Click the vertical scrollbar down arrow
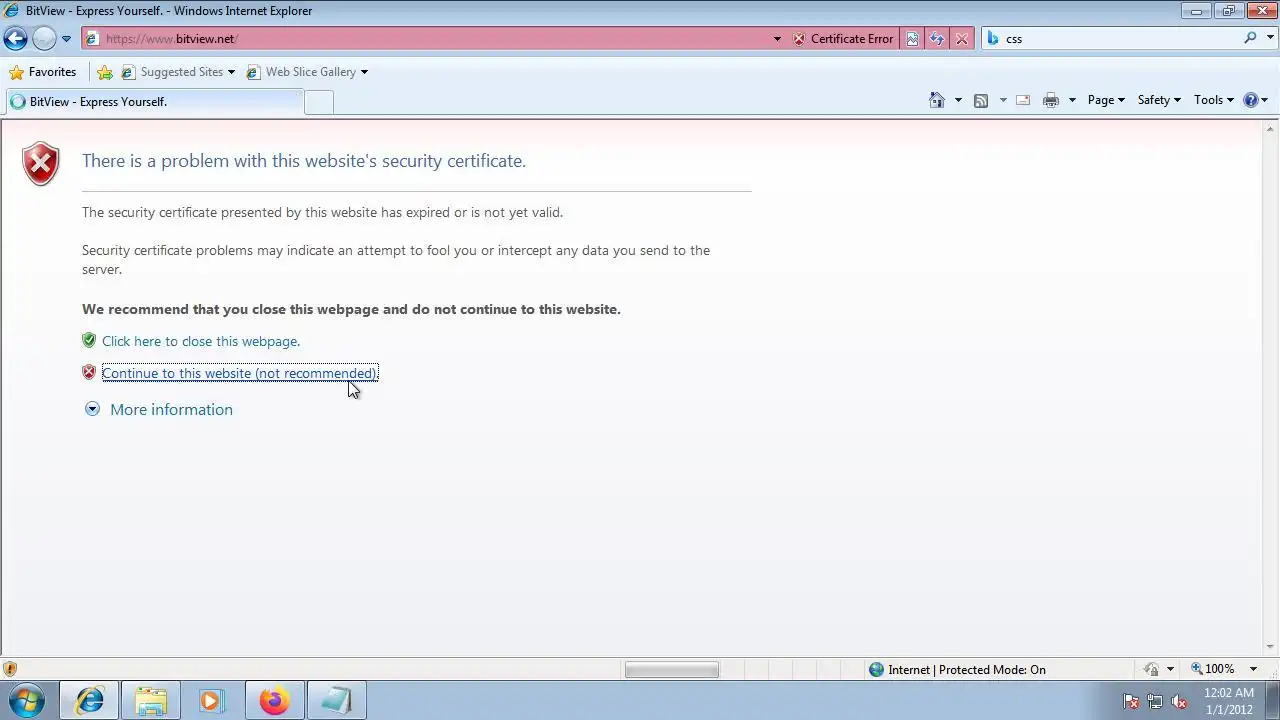Screen dimensions: 1280x720 (x=1271, y=649)
